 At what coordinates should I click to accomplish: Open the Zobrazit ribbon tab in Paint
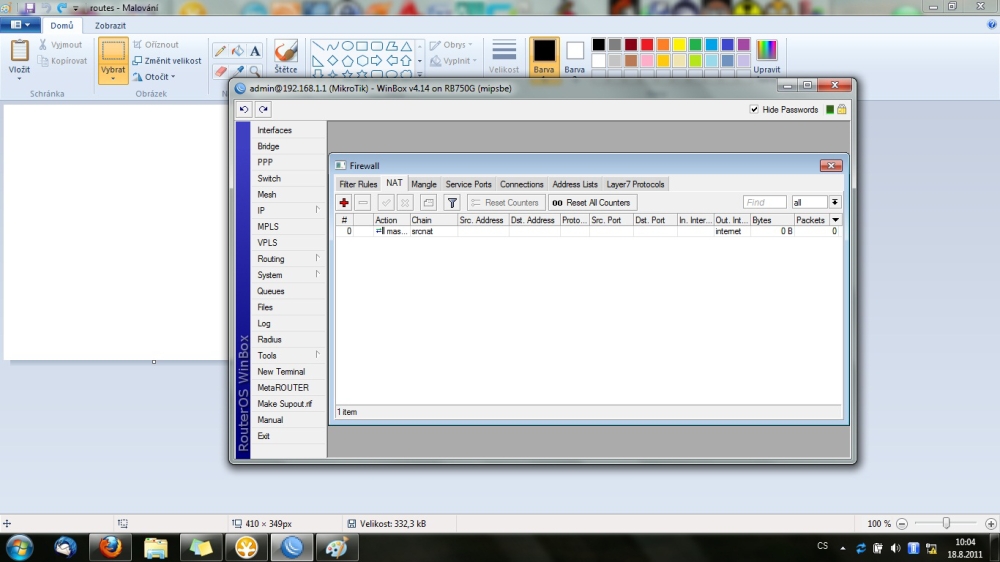tap(110, 26)
